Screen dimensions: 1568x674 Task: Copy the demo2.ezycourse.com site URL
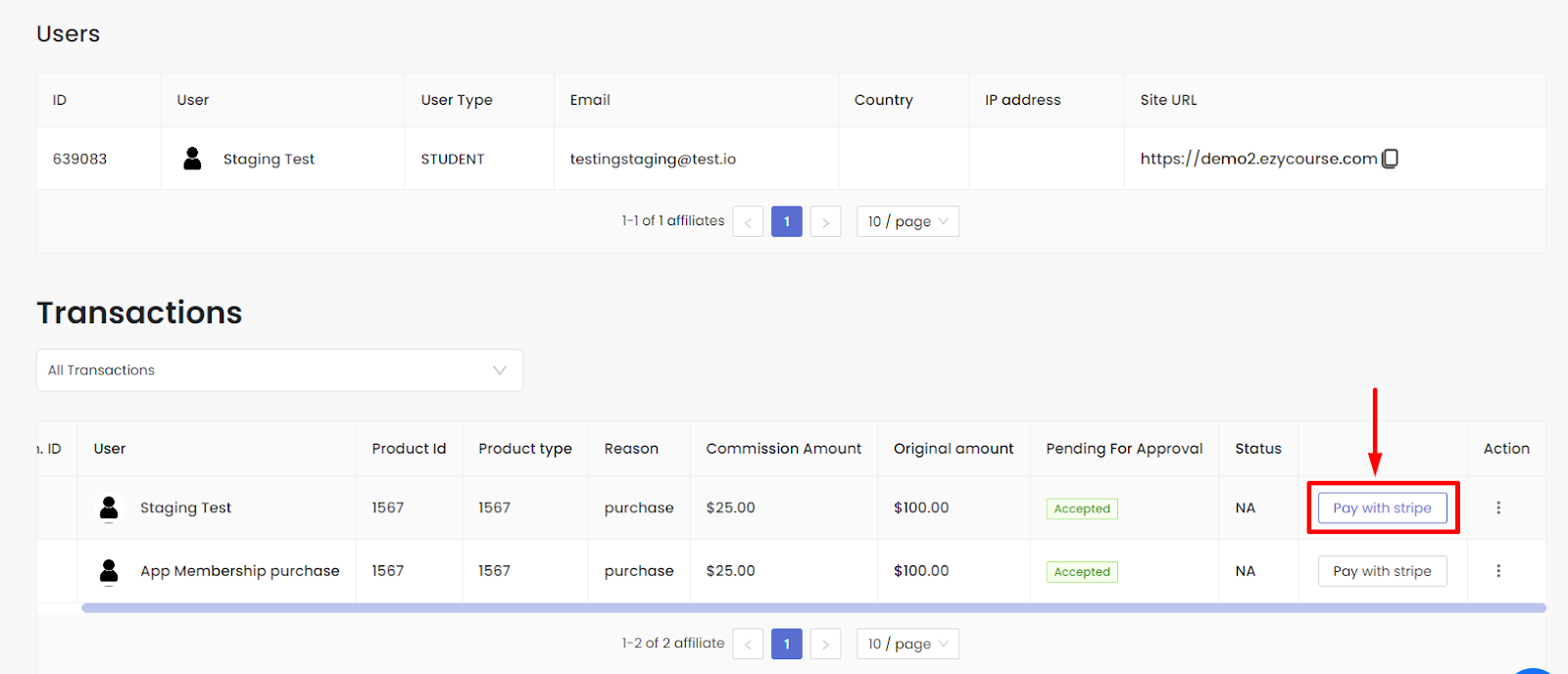point(1390,159)
